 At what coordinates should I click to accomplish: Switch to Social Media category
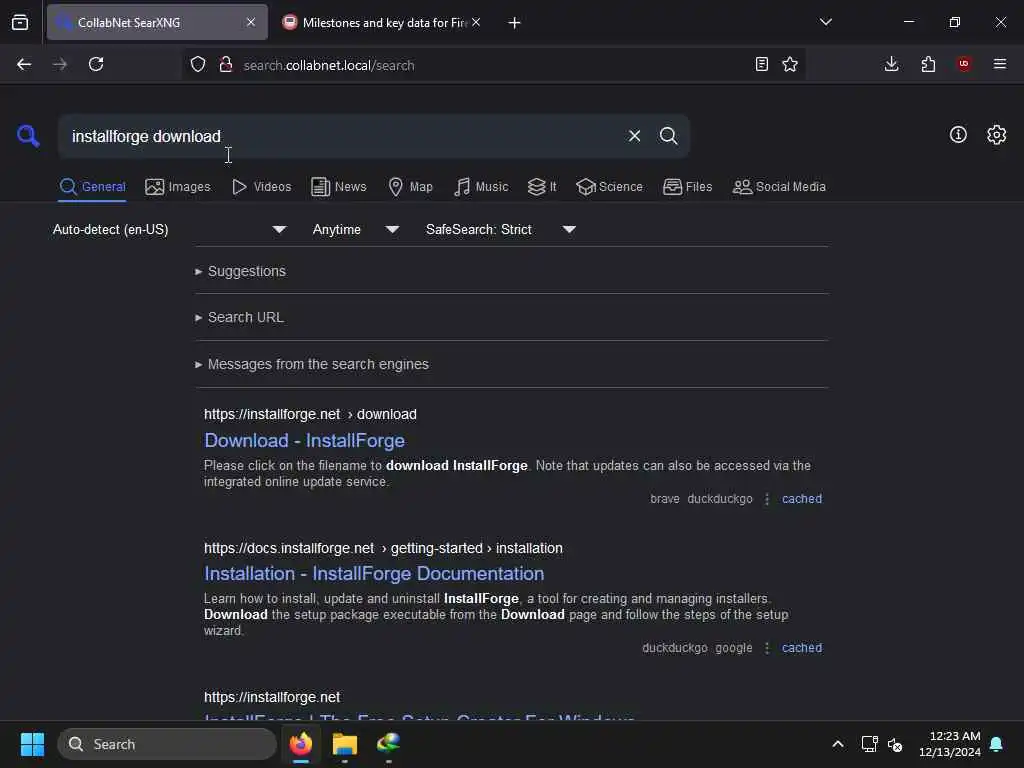pos(779,187)
